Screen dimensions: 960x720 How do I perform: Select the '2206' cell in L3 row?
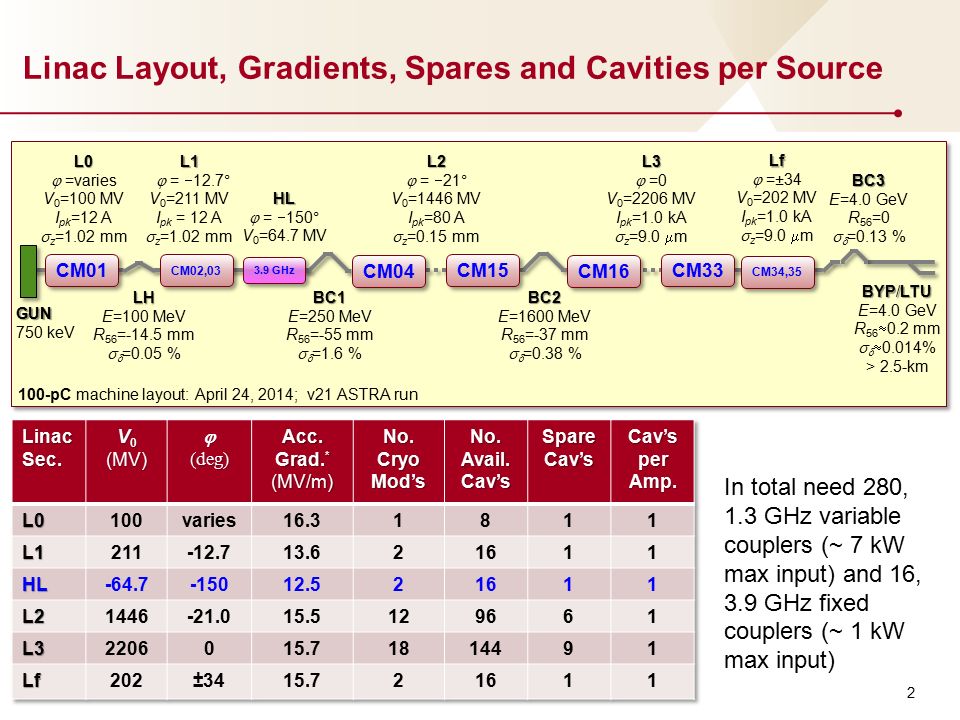pos(126,648)
